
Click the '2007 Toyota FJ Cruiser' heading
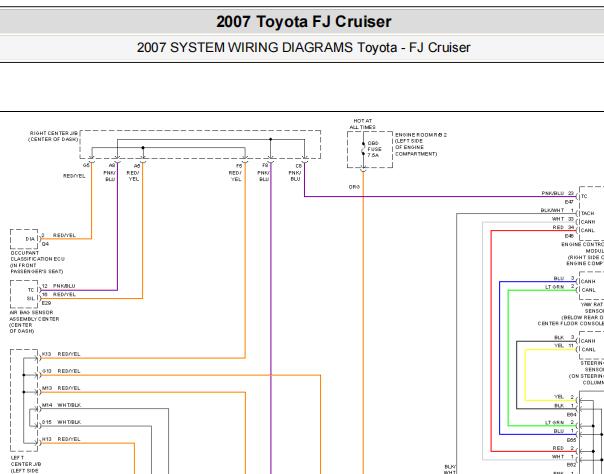pyautogui.click(x=304, y=22)
